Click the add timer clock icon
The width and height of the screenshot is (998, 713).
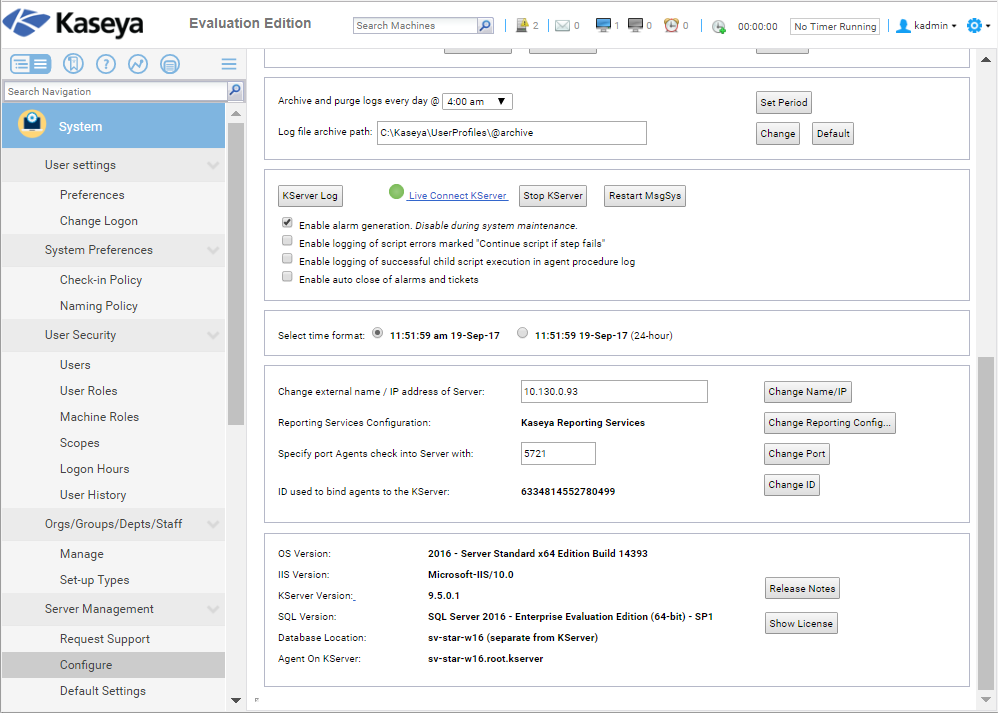pyautogui.click(x=719, y=26)
